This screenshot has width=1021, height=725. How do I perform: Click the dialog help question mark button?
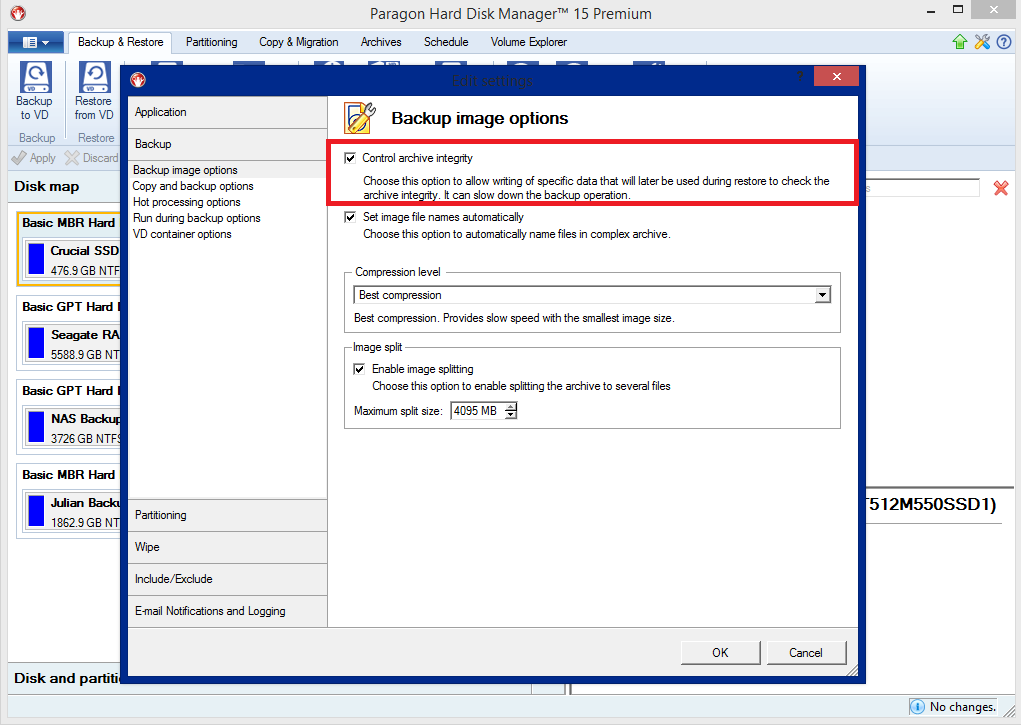pyautogui.click(x=800, y=76)
